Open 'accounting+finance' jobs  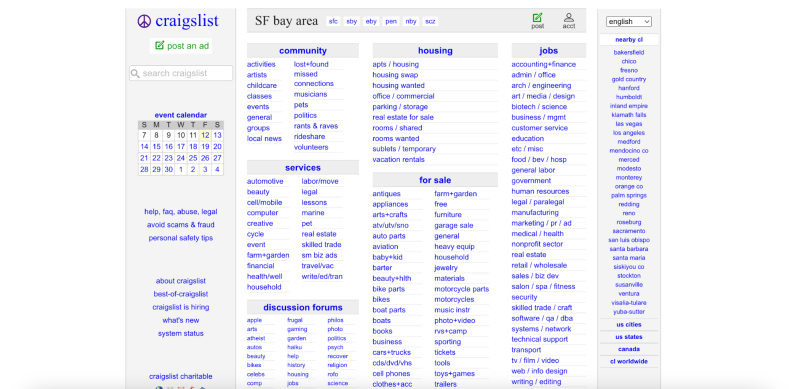[x=543, y=64]
